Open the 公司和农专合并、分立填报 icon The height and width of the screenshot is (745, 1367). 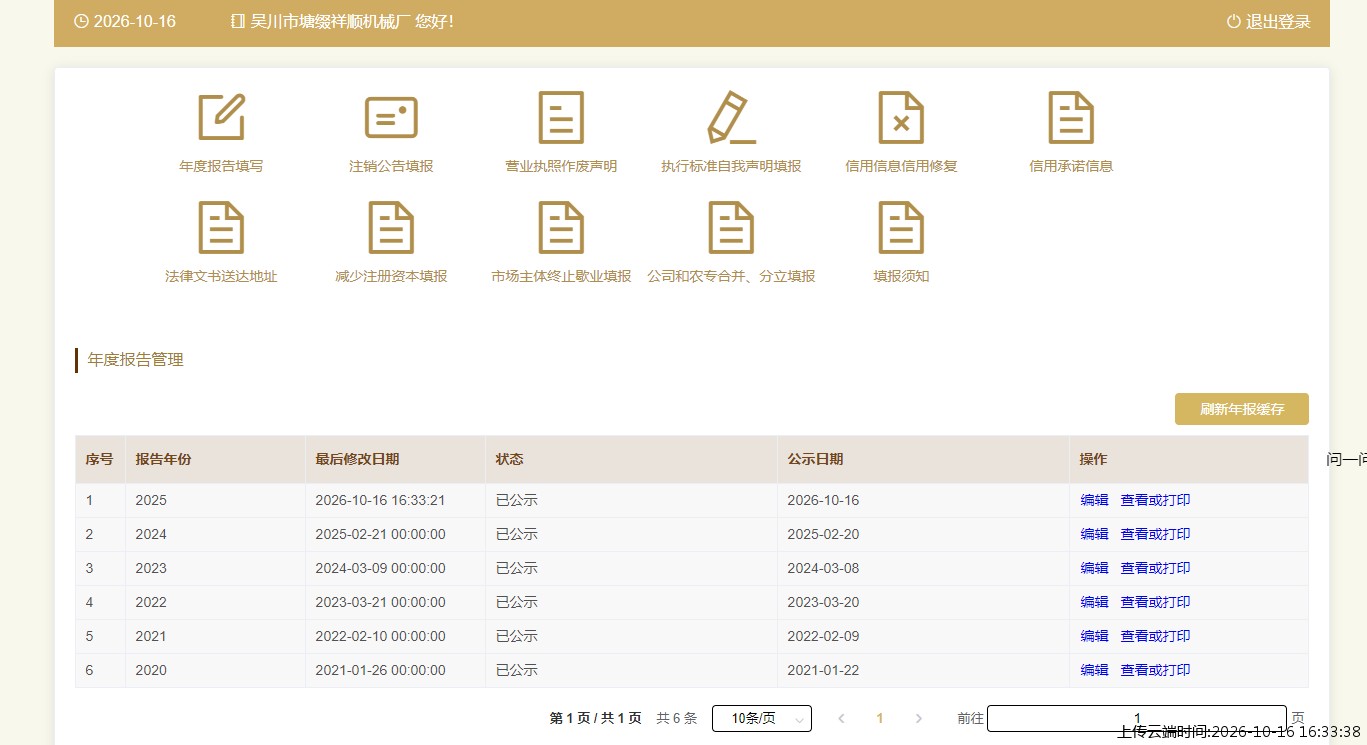pos(731,227)
